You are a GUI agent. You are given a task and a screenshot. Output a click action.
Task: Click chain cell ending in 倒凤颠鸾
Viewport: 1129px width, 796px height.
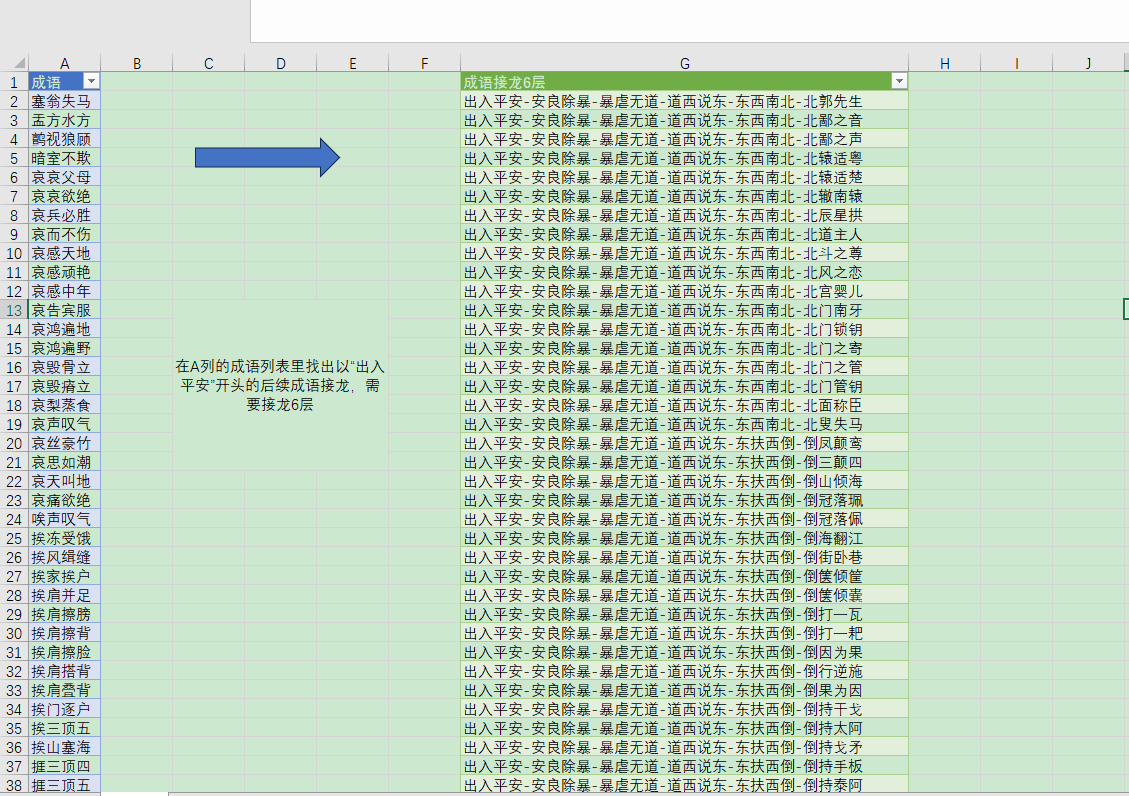click(684, 443)
